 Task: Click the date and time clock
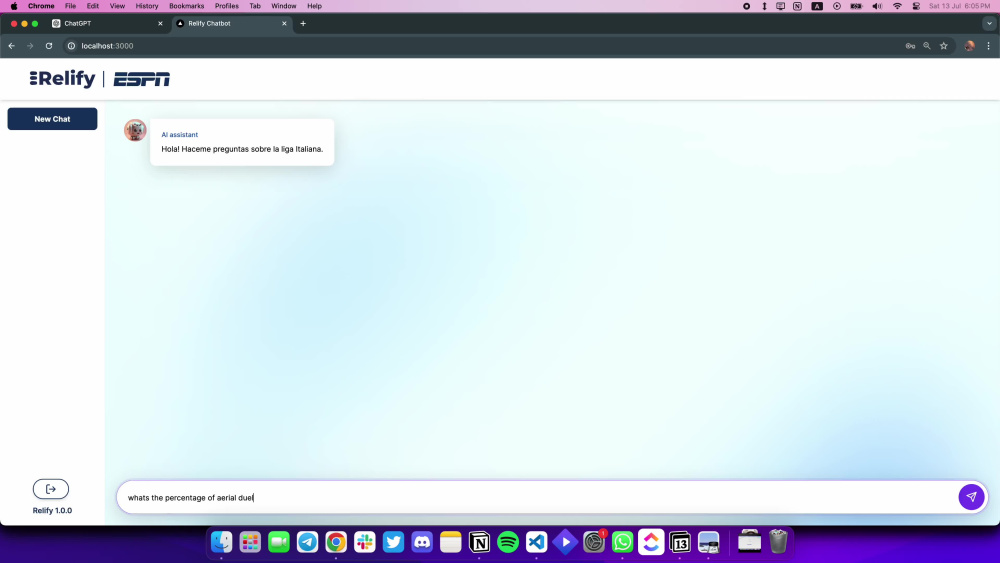959,6
